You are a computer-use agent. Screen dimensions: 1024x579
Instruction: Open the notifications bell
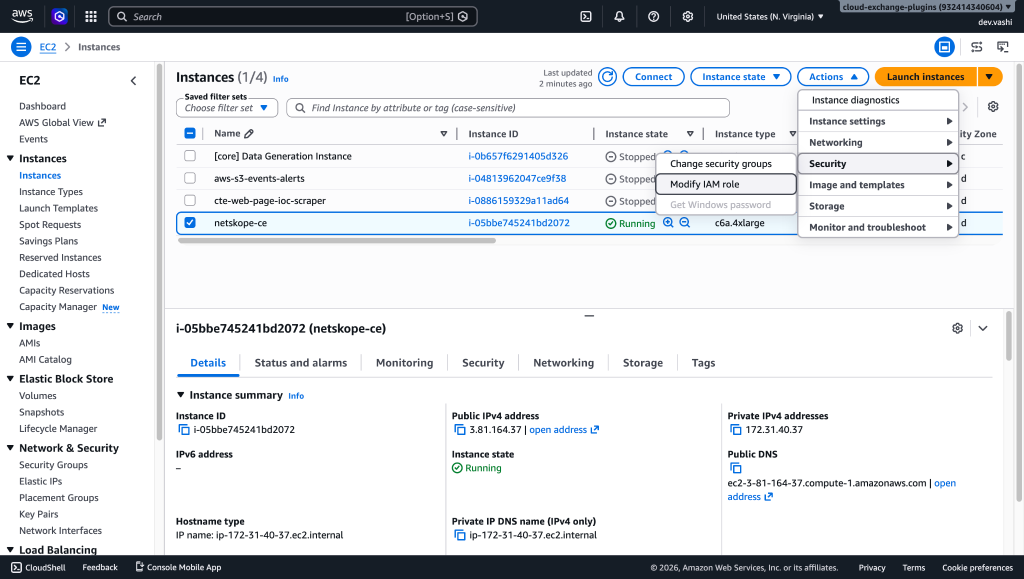[x=619, y=16]
